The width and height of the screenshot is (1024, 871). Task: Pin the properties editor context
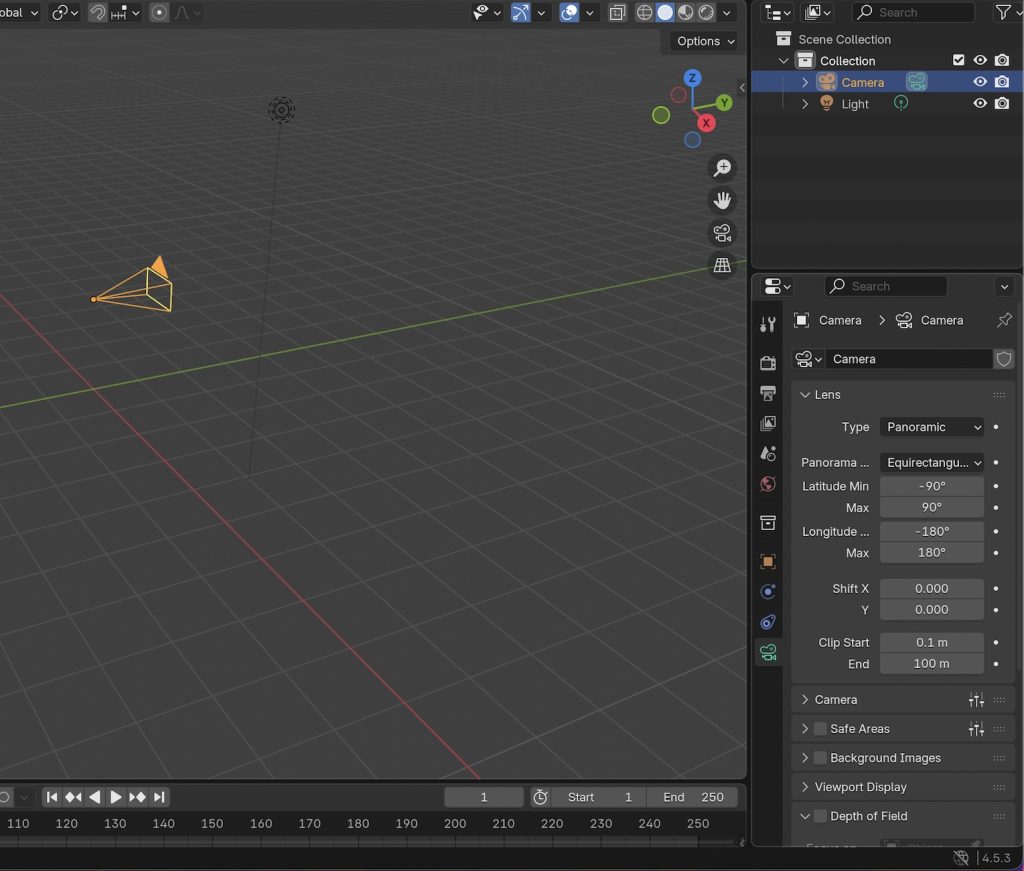1004,320
